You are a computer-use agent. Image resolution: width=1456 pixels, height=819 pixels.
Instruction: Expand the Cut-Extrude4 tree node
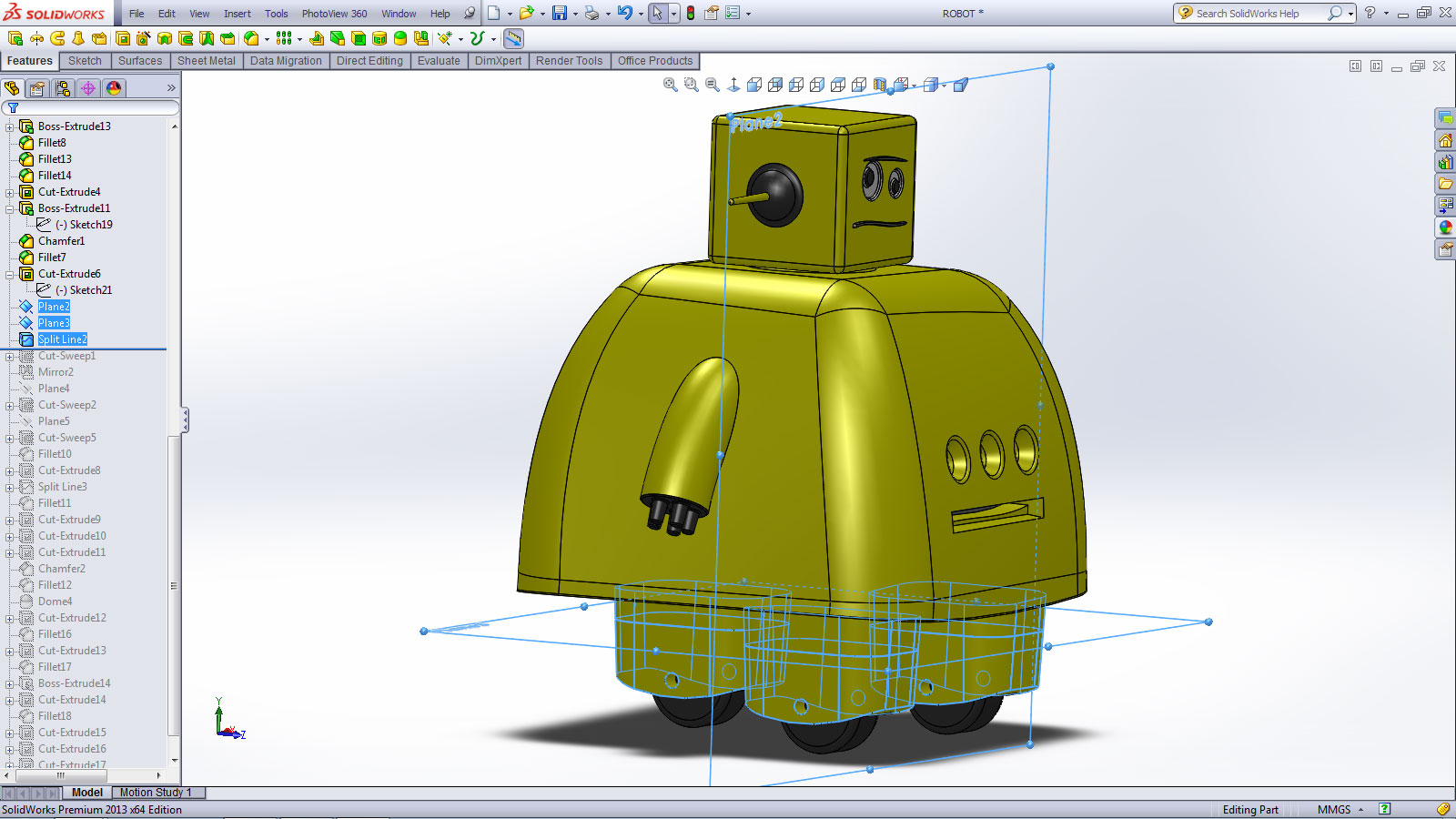tap(10, 192)
